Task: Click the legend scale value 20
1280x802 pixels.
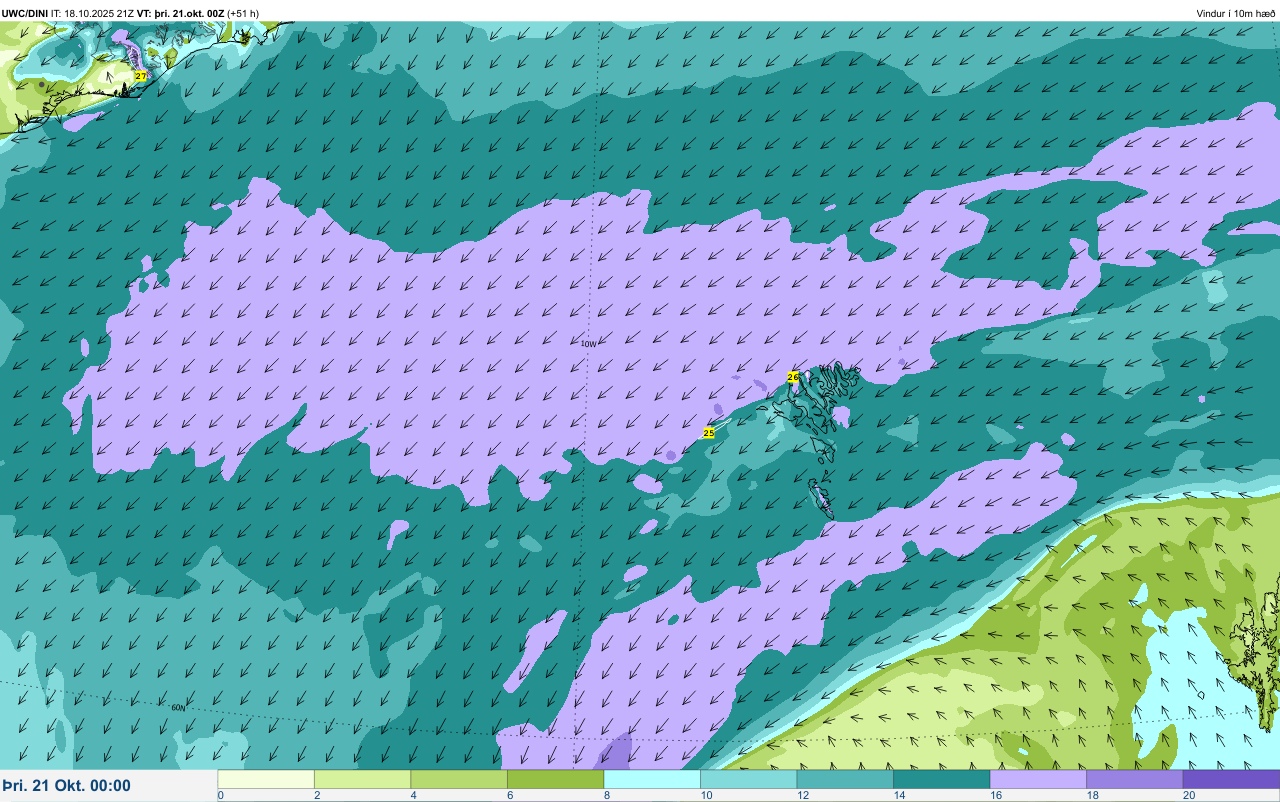Action: click(1188, 795)
